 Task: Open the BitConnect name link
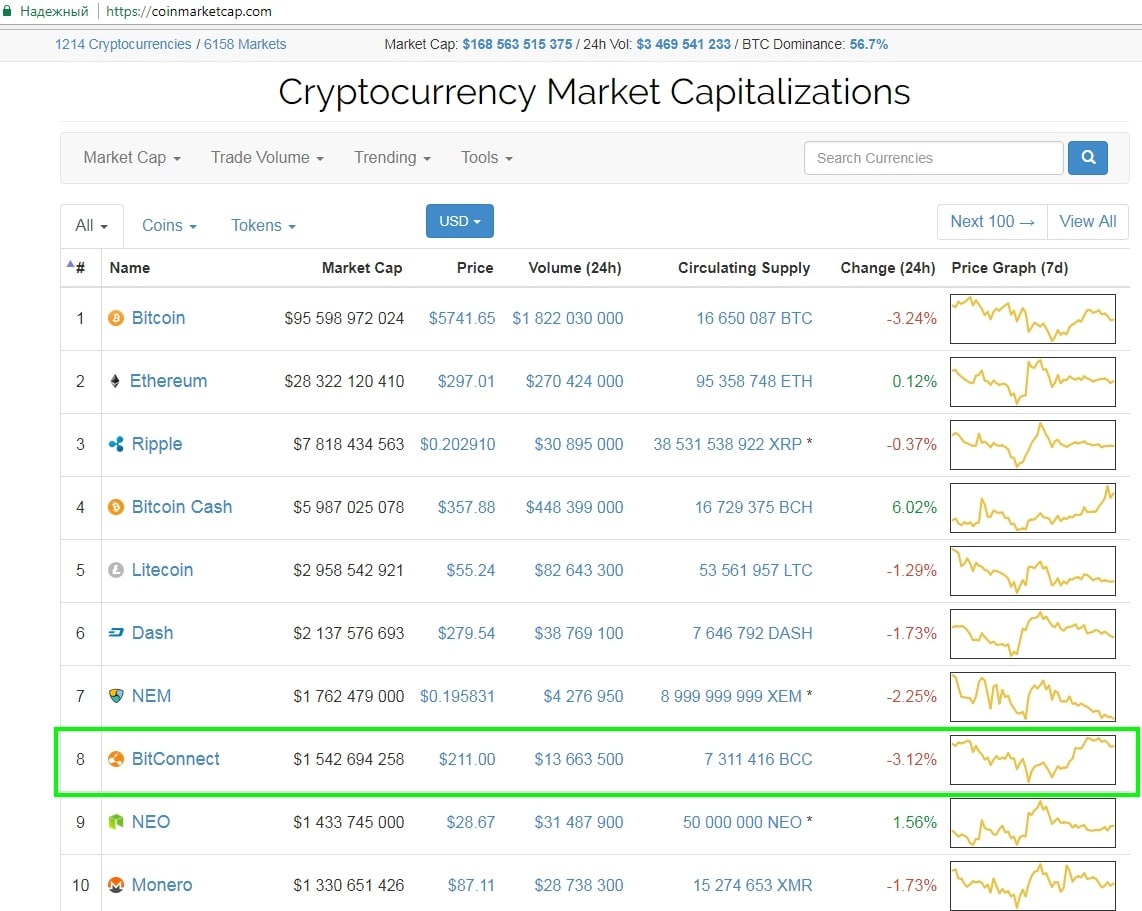click(176, 759)
